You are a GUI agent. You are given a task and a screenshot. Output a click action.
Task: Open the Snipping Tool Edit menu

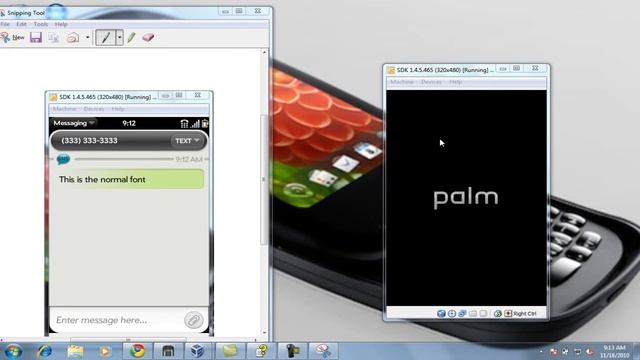(x=21, y=24)
